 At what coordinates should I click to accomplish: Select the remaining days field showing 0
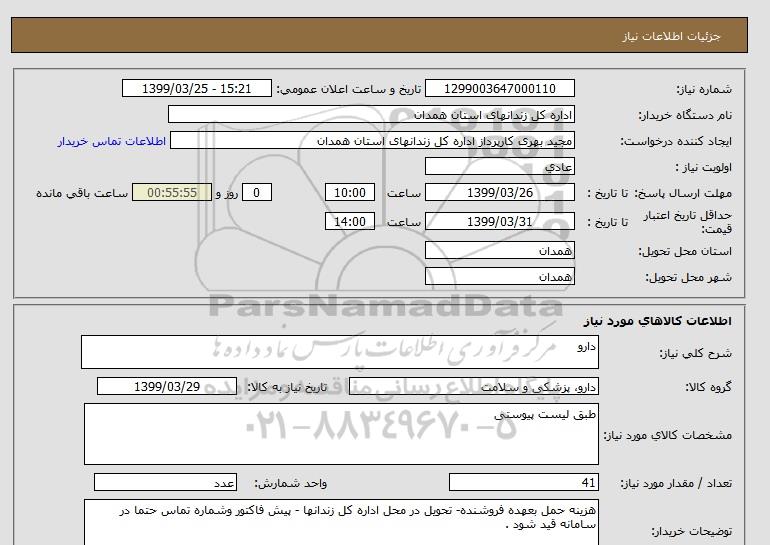(256, 192)
